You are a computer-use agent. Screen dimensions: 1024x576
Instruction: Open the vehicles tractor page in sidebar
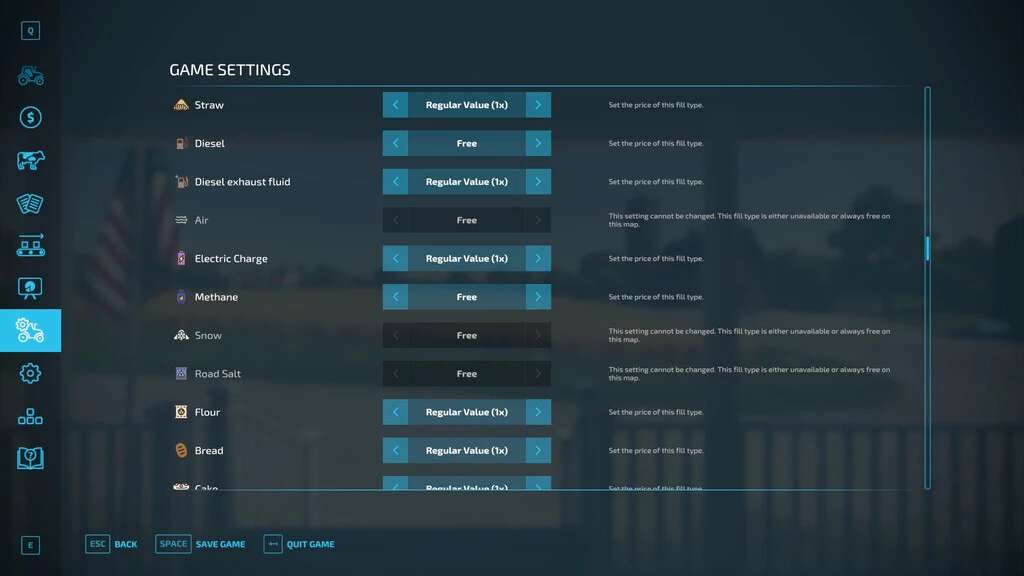pyautogui.click(x=30, y=75)
